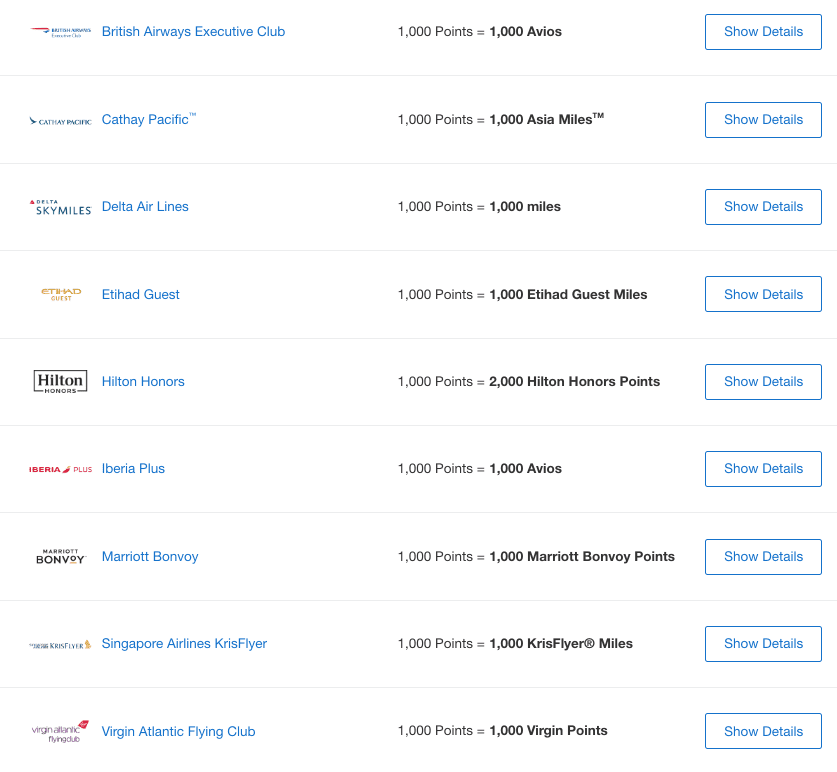Open the Hilton Honors partner link
The height and width of the screenshot is (772, 837).
tap(142, 381)
